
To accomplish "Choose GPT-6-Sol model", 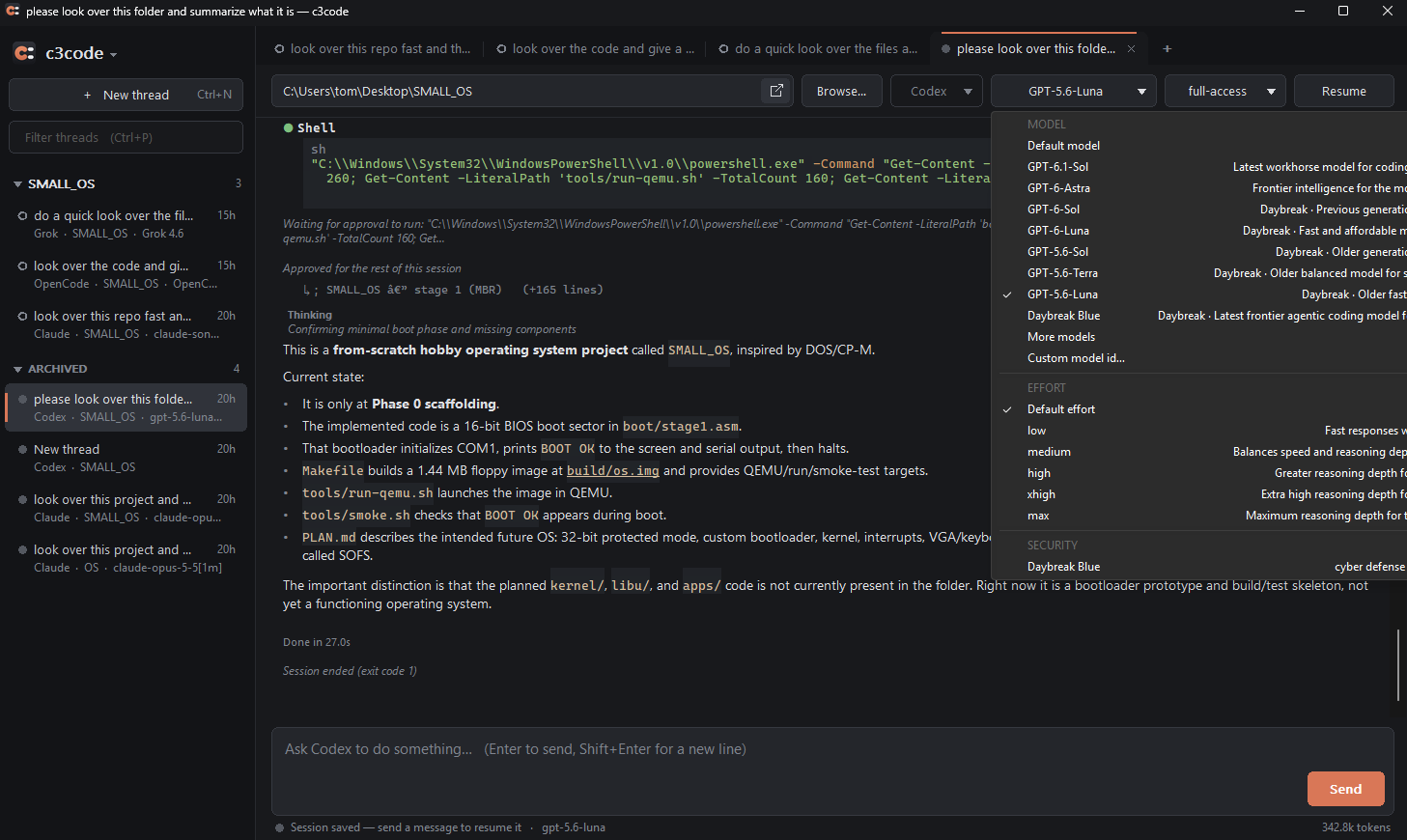I will (x=1200, y=210).
